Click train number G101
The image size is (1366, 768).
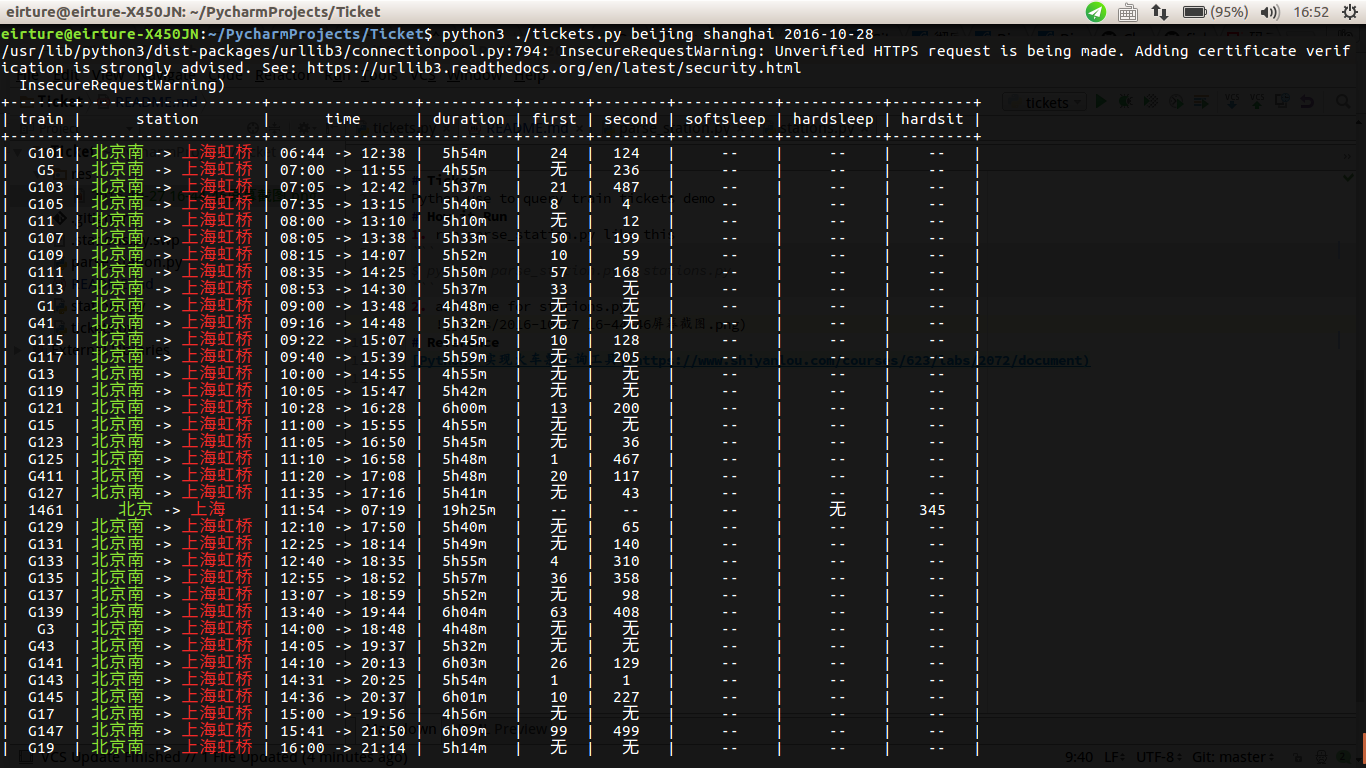(45, 153)
